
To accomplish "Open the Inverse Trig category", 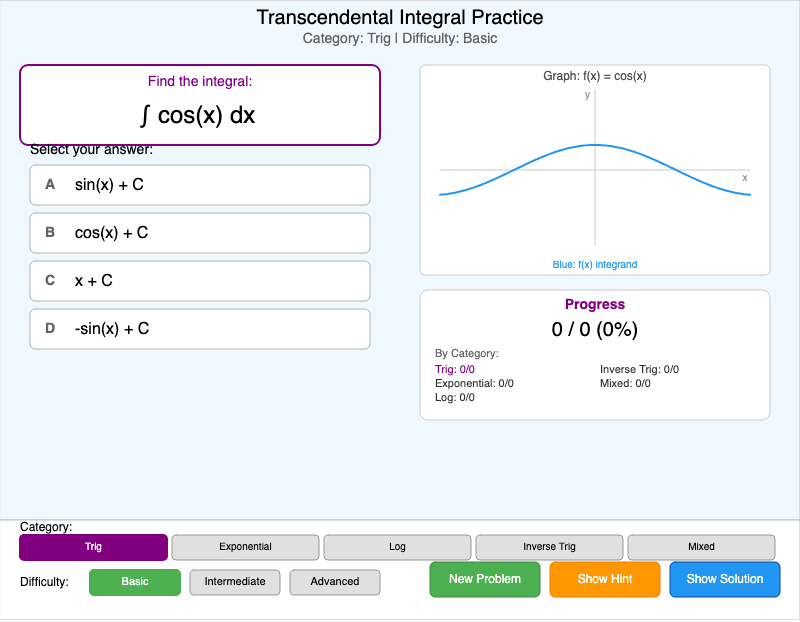I will 549,547.
